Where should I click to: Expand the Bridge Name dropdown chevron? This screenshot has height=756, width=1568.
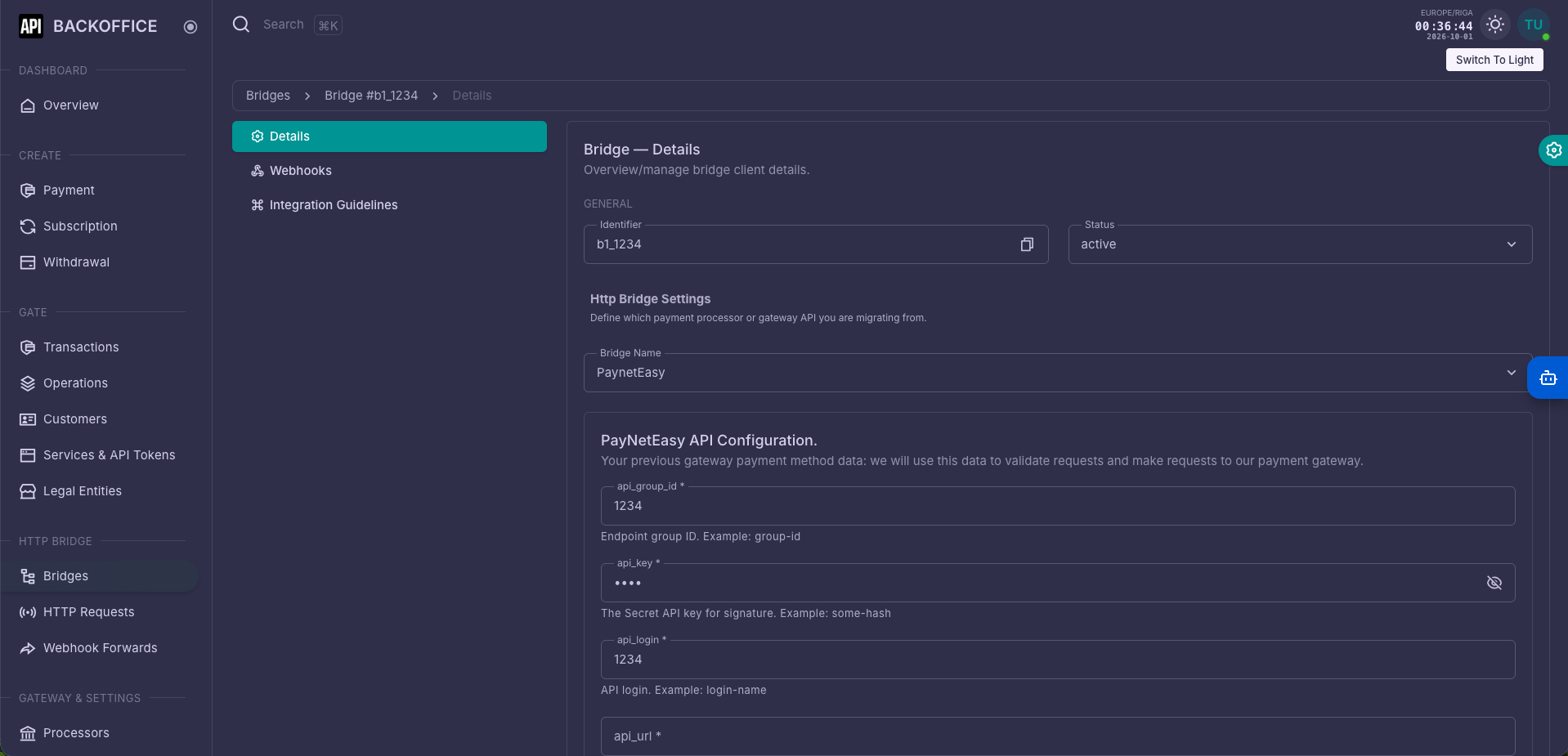(1512, 373)
